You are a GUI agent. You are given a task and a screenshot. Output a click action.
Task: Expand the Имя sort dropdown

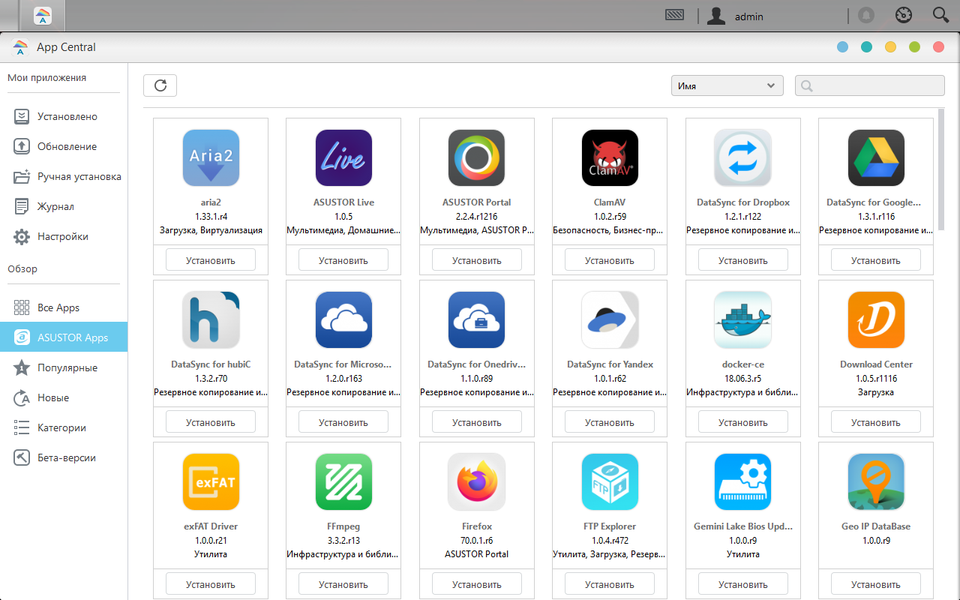pos(727,86)
